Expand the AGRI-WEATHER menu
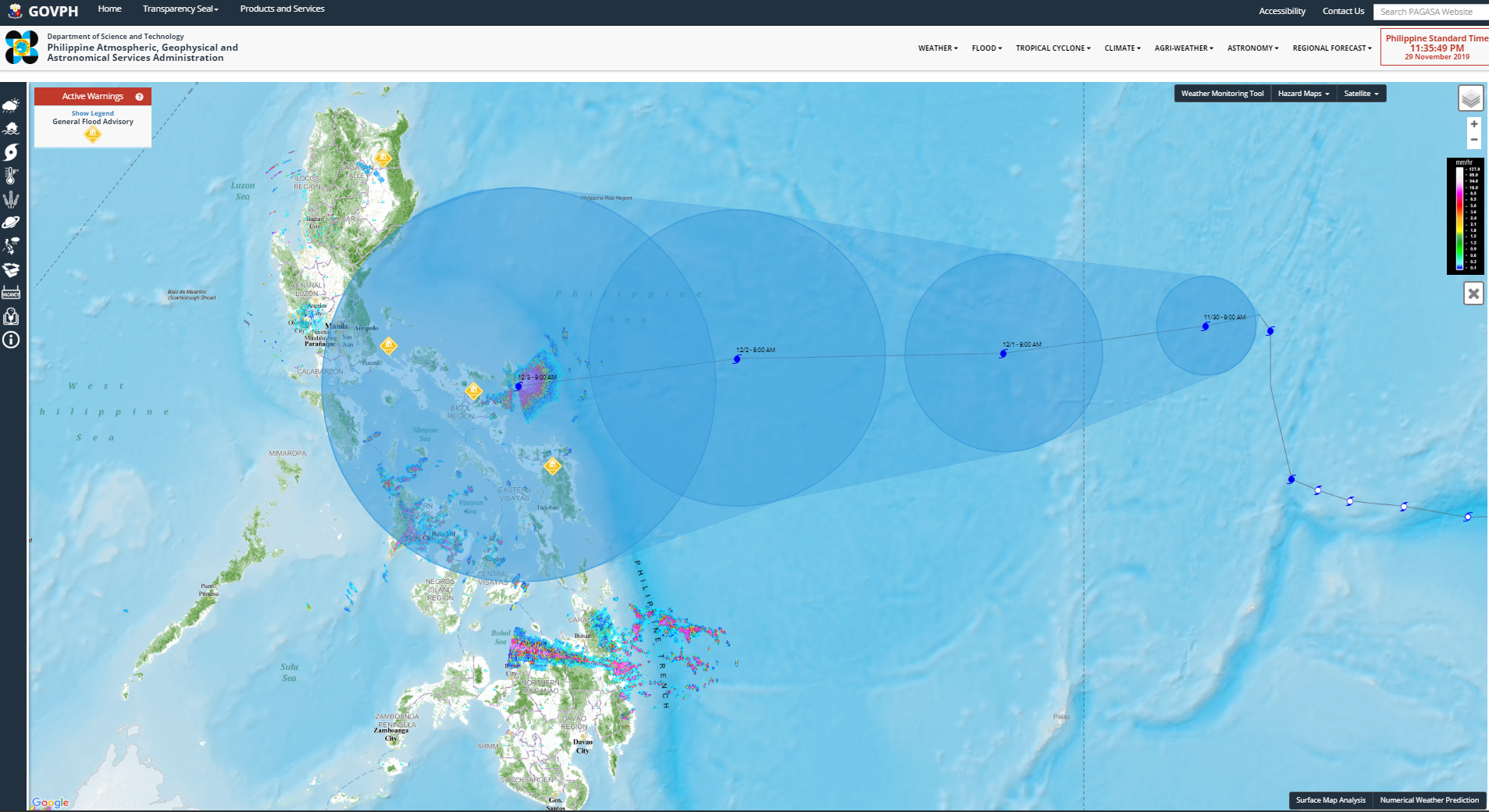 (1184, 48)
